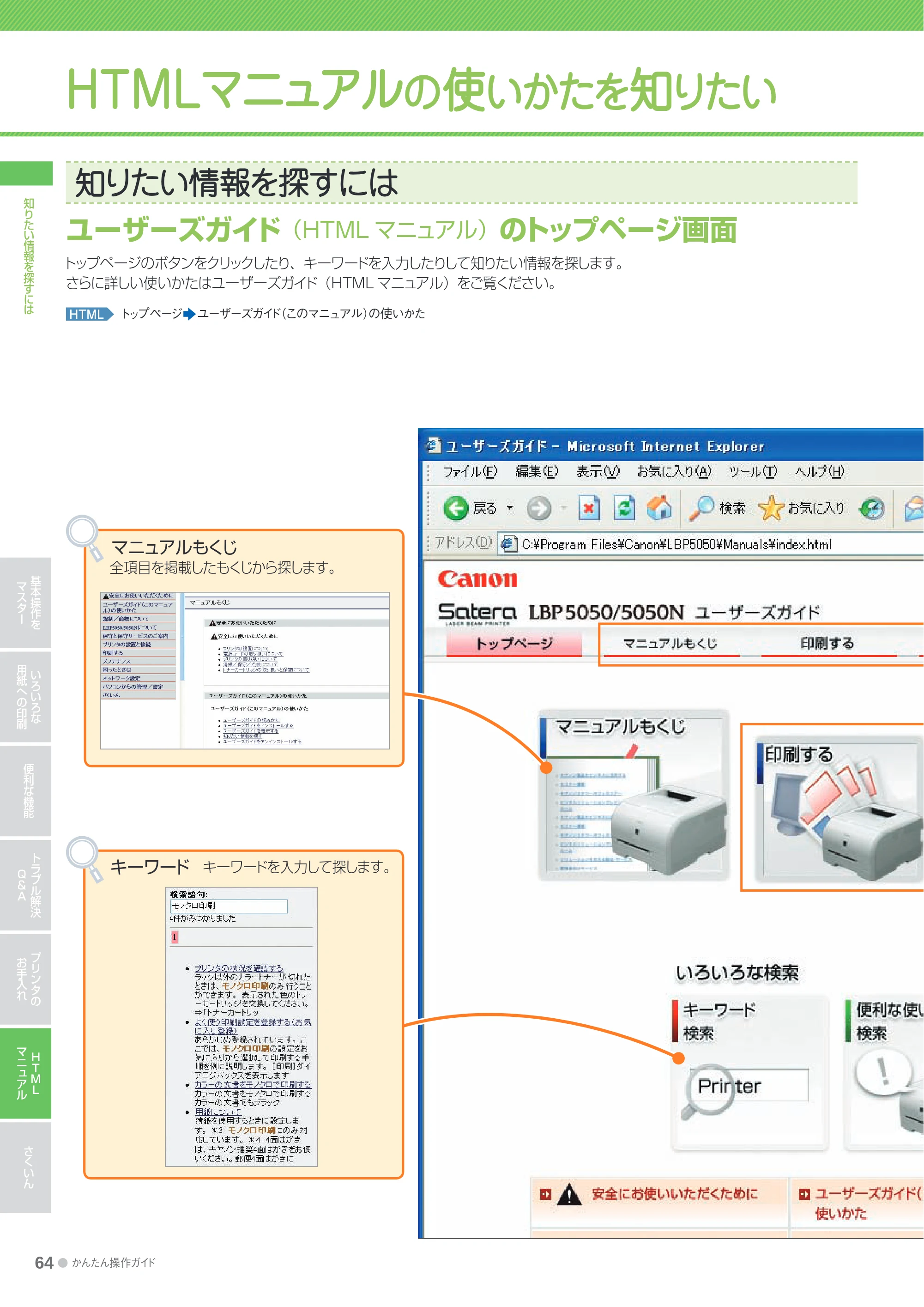The height and width of the screenshot is (1307, 924).
Task: Click the History clock icon in toolbar
Action: coord(872,508)
